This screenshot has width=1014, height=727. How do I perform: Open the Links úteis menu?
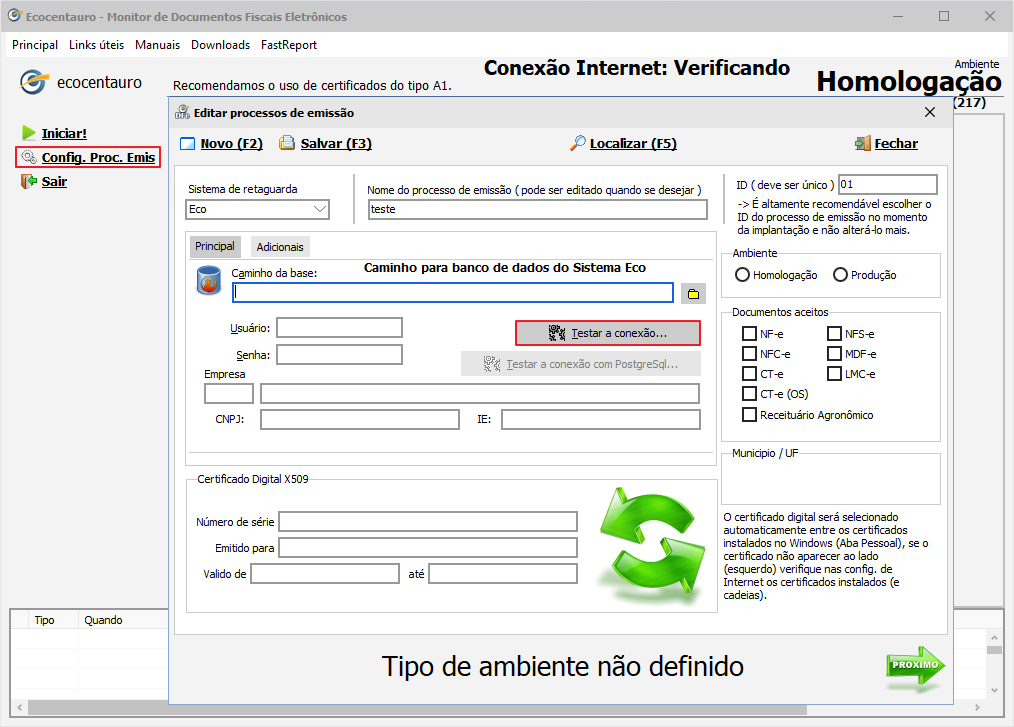click(96, 45)
